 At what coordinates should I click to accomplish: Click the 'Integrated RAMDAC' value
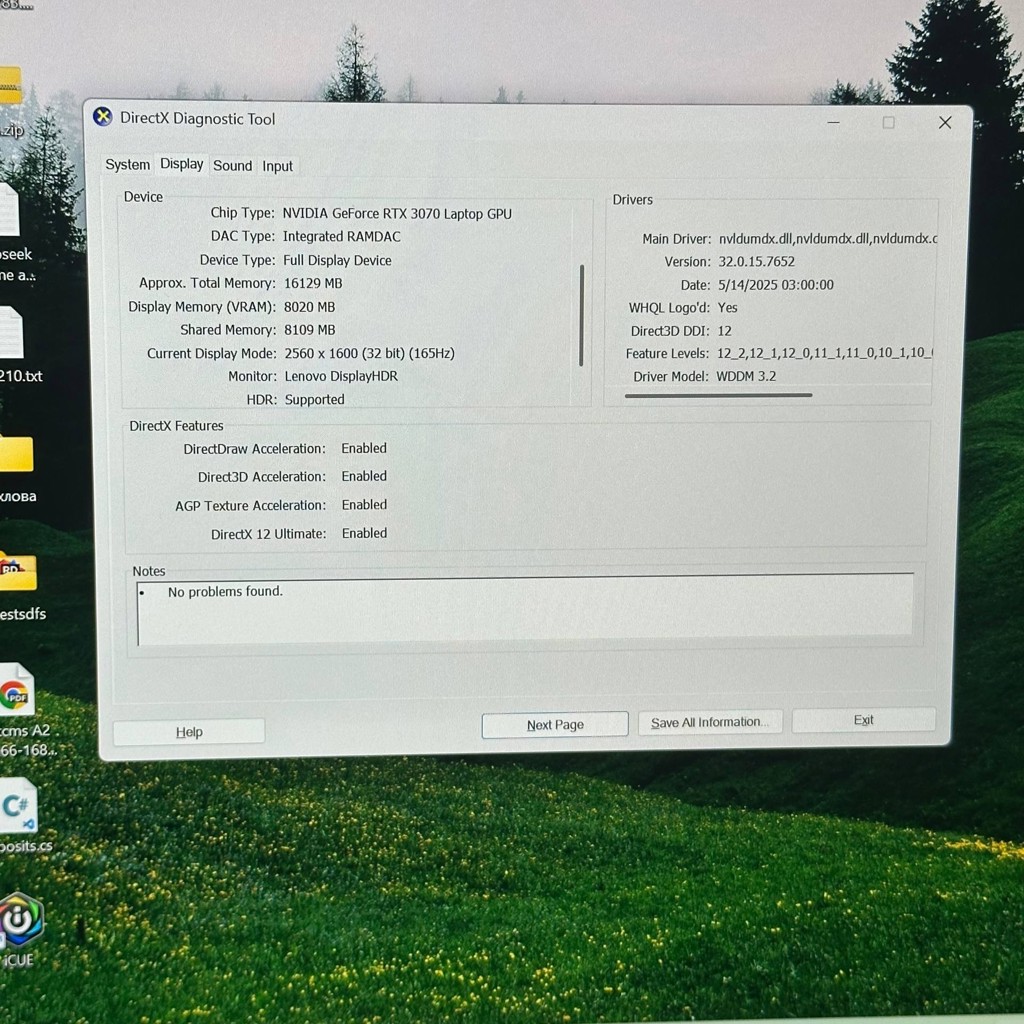pos(342,236)
